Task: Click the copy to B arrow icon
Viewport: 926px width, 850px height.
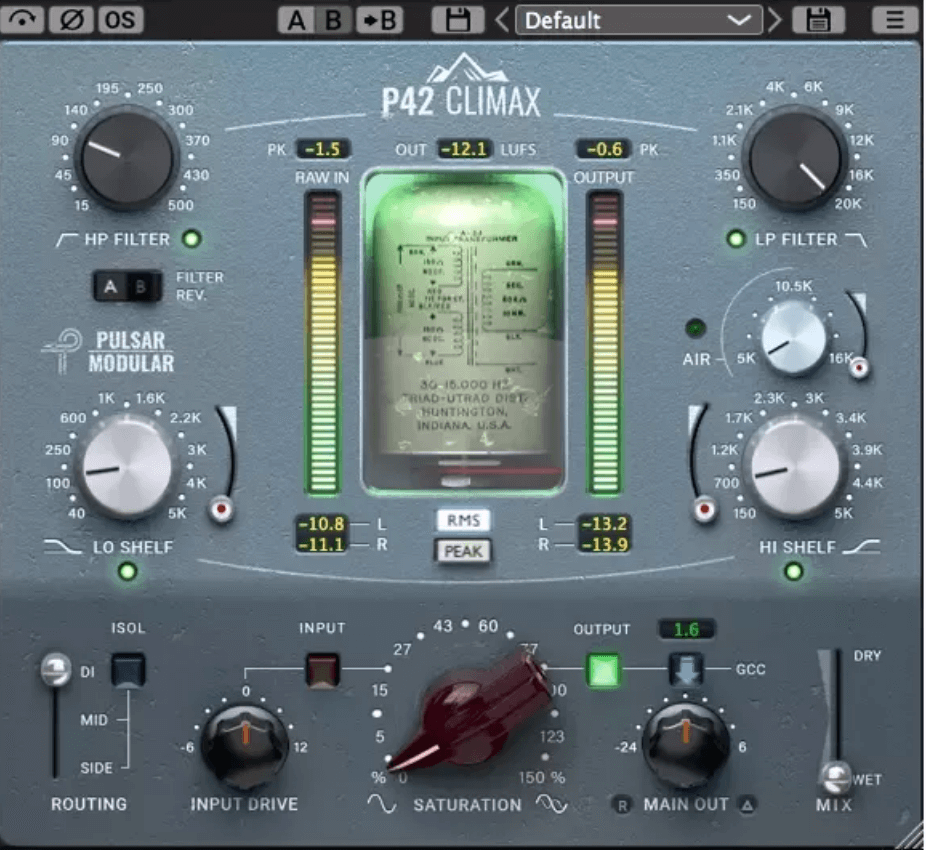Action: [379, 20]
